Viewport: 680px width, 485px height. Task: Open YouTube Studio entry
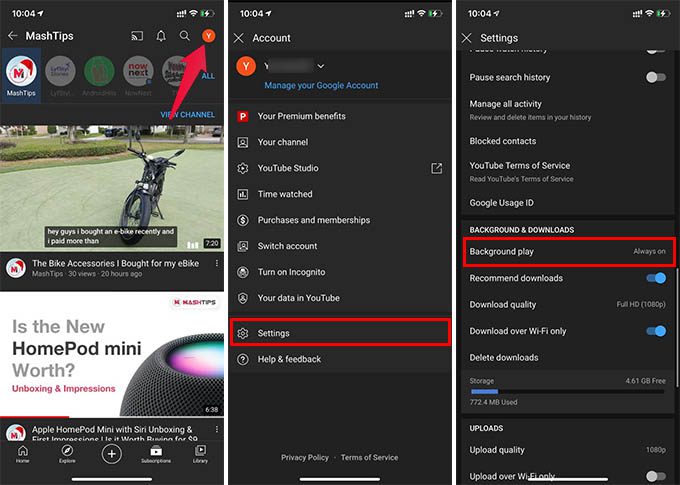(340, 168)
